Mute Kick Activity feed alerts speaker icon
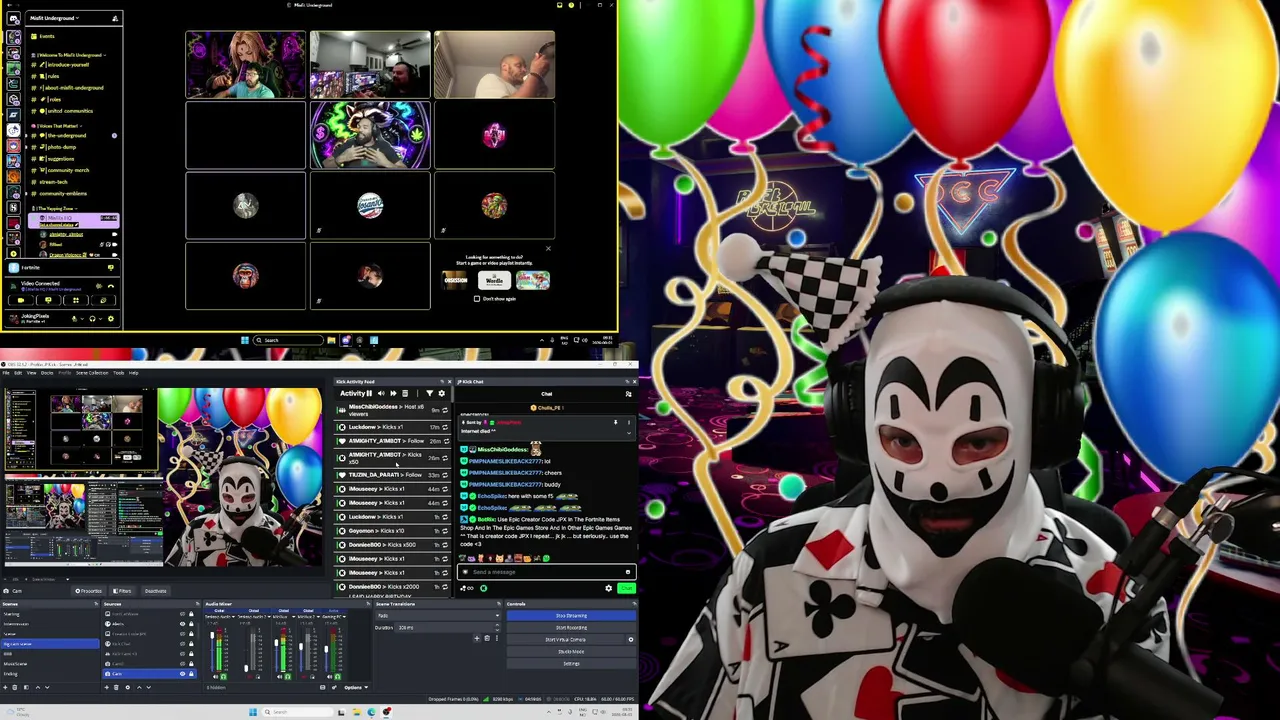The height and width of the screenshot is (720, 1280). pyautogui.click(x=381, y=393)
